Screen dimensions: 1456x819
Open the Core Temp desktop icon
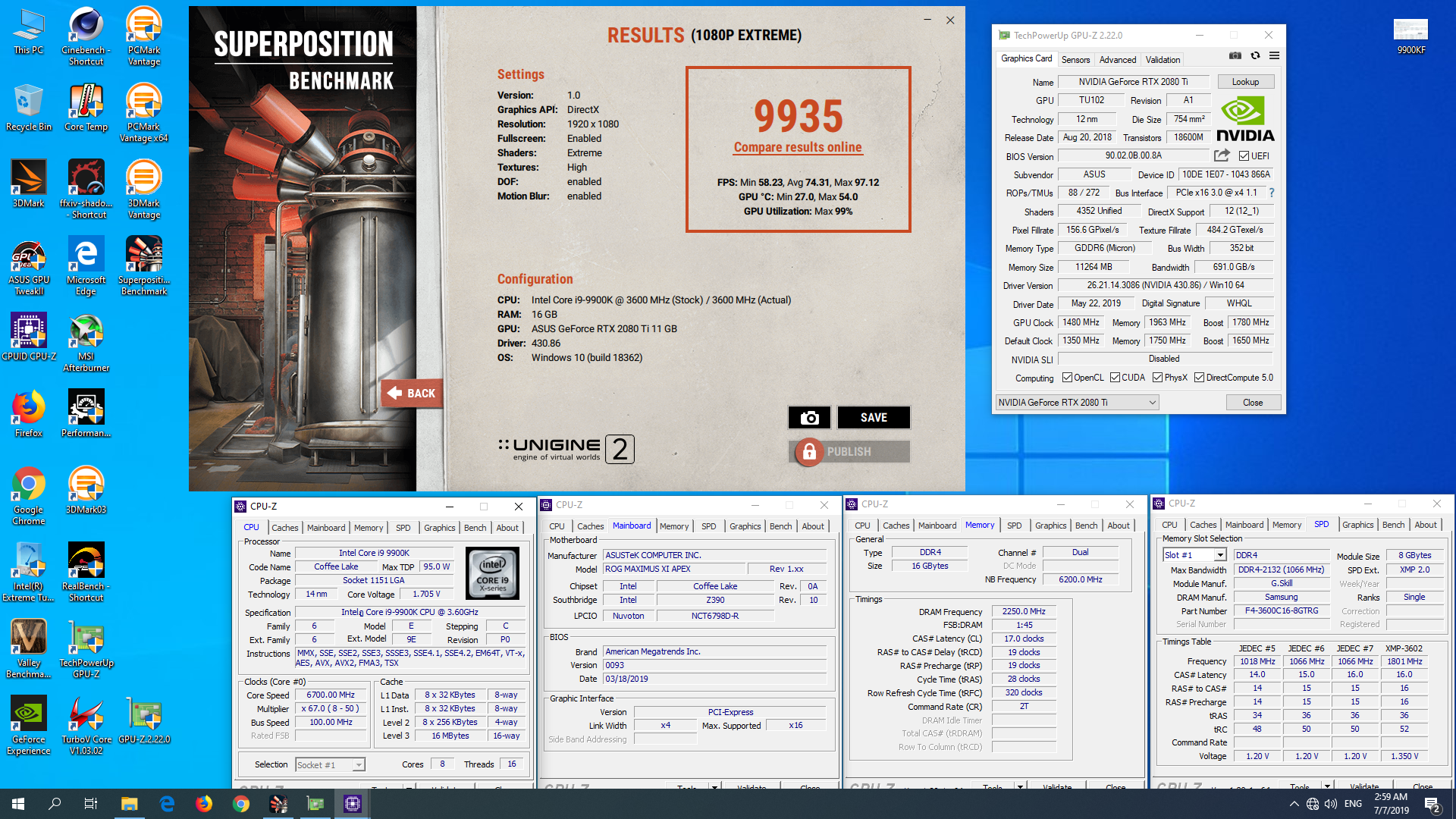[86, 107]
